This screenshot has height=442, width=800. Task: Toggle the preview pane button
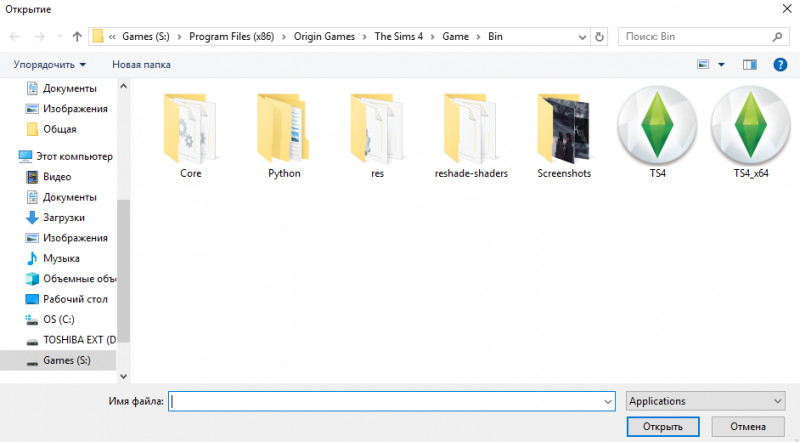coord(749,65)
